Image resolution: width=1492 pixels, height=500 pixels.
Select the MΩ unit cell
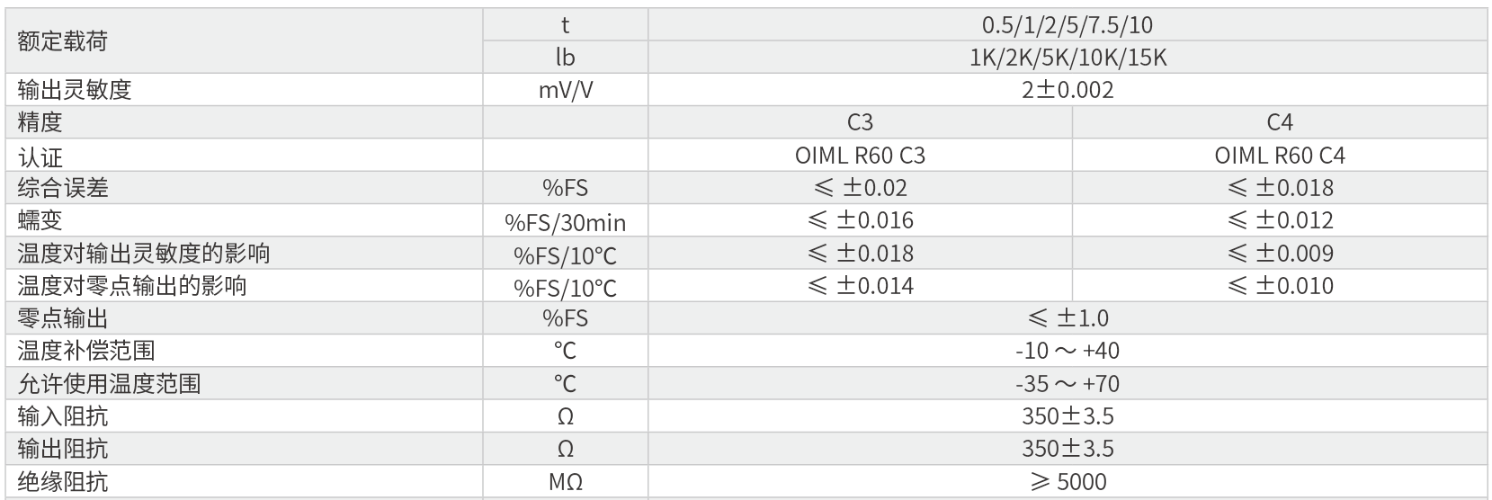click(x=565, y=482)
